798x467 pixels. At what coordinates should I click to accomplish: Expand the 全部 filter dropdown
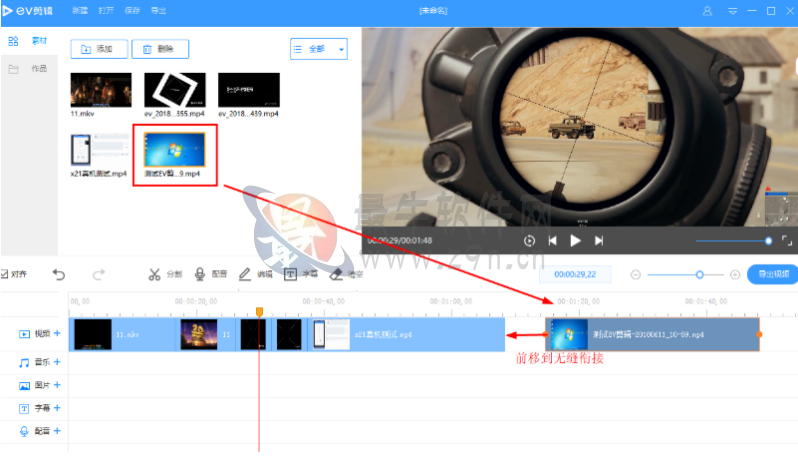tap(319, 49)
